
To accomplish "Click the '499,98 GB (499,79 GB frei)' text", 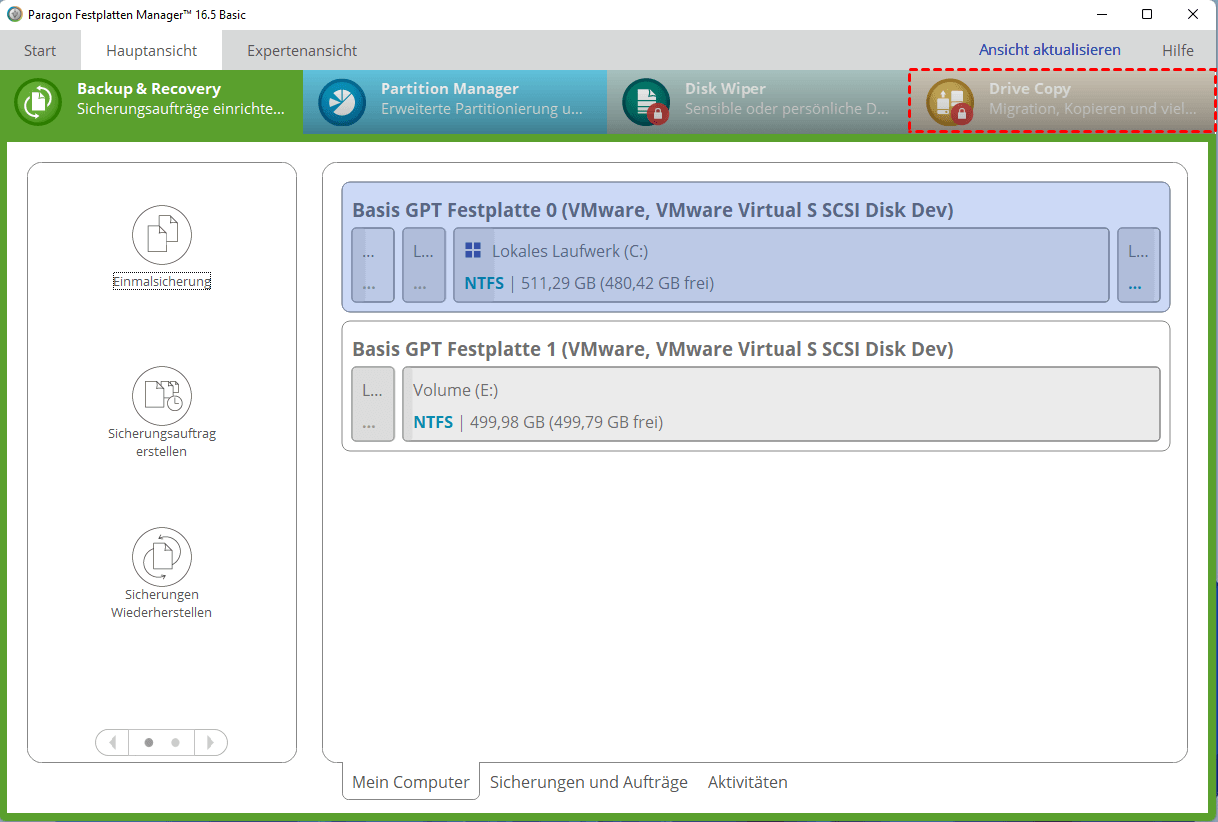I will pyautogui.click(x=567, y=422).
